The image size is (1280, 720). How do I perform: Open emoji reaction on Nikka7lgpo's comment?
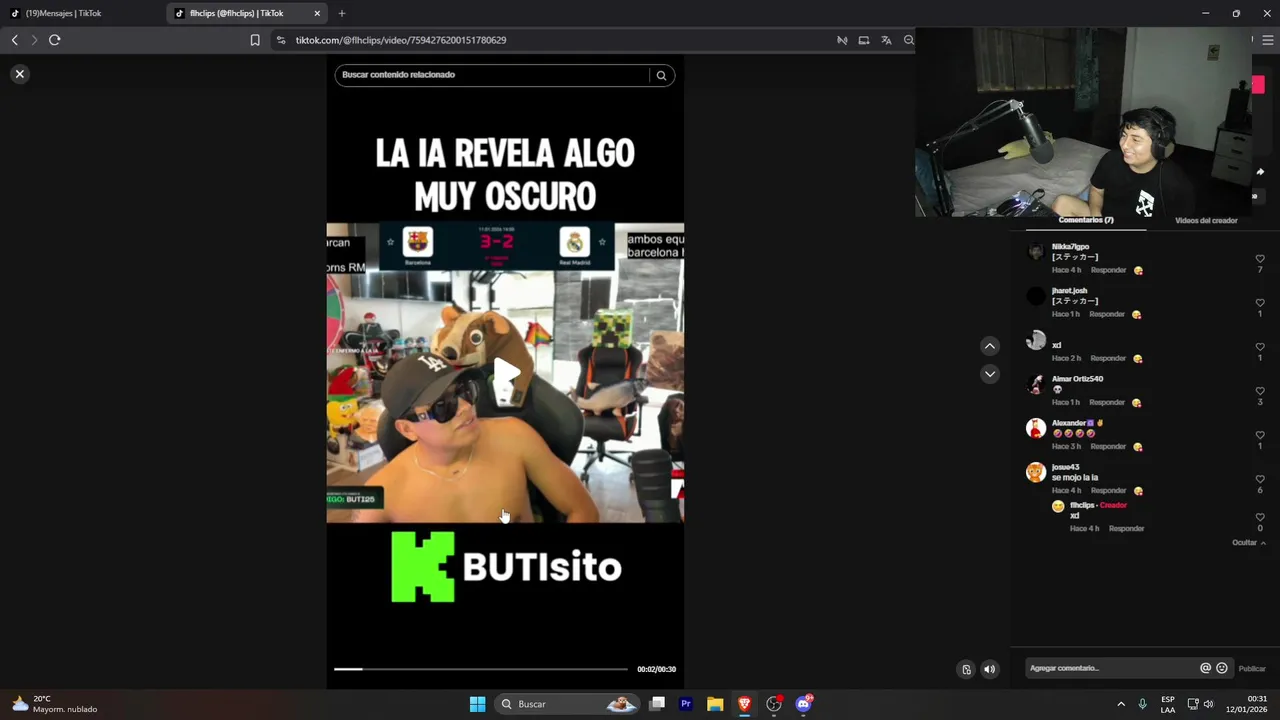point(1138,270)
